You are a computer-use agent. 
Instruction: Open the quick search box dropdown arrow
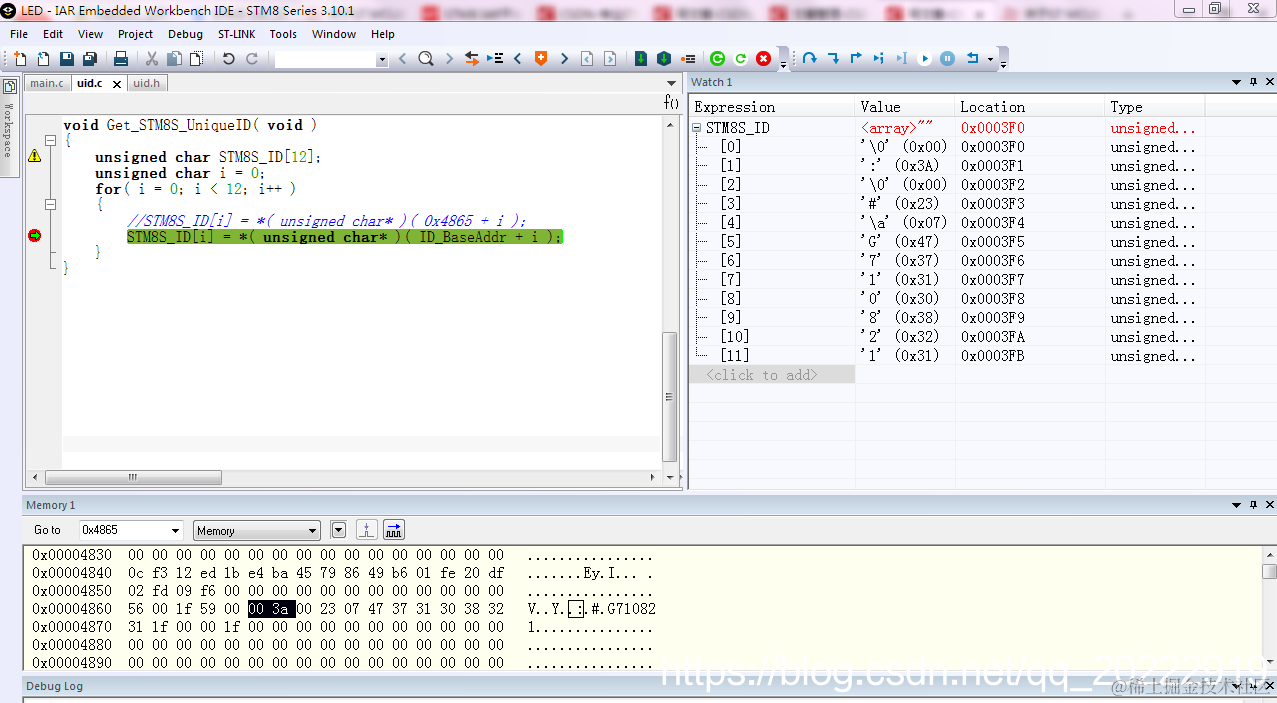[x=382, y=60]
